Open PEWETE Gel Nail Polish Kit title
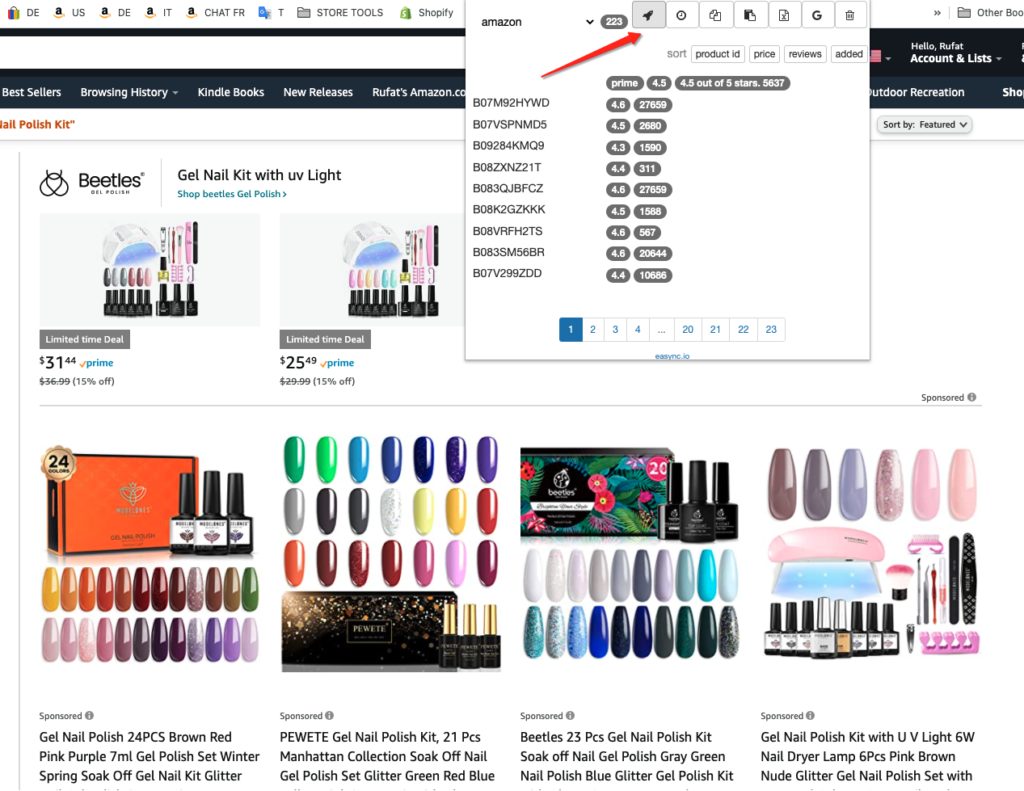The image size is (1024, 791). tap(387, 756)
